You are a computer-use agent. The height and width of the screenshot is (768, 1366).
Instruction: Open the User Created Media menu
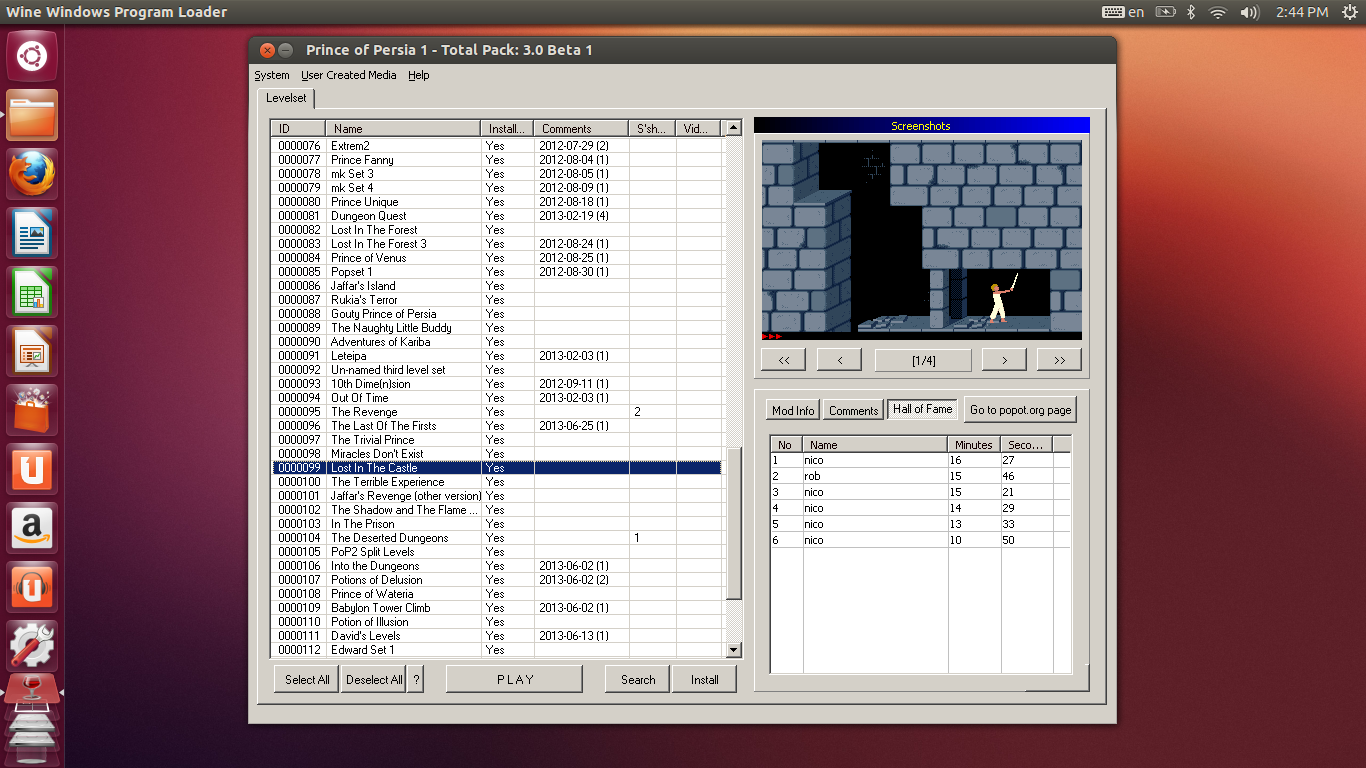click(x=348, y=75)
